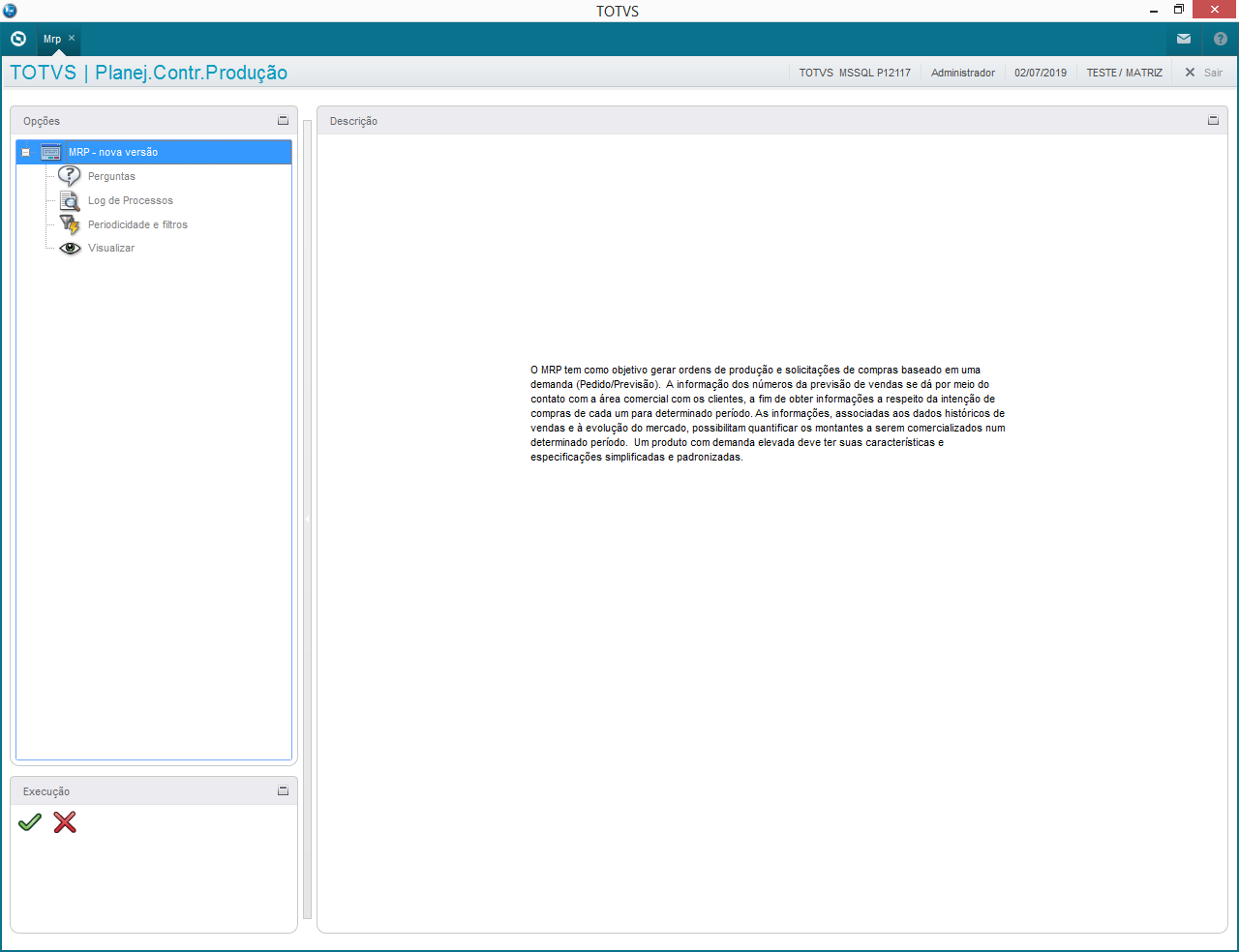
Task: Open Log de Processos tree item
Action: point(131,200)
